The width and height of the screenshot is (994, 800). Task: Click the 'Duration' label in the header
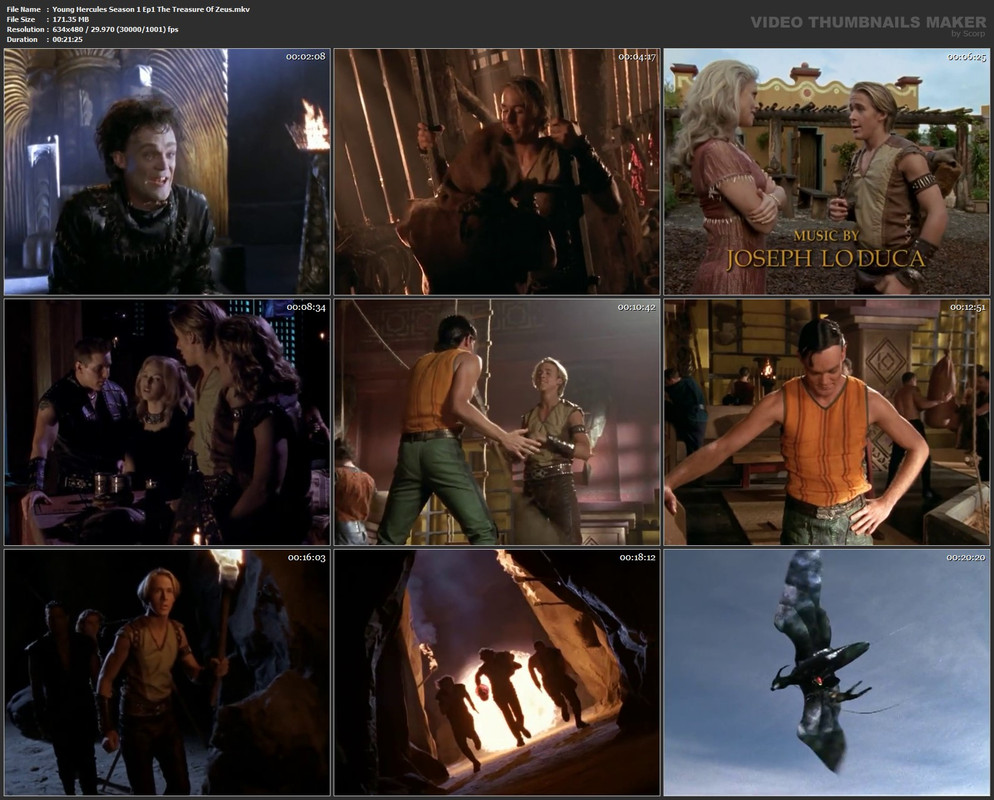click(22, 39)
